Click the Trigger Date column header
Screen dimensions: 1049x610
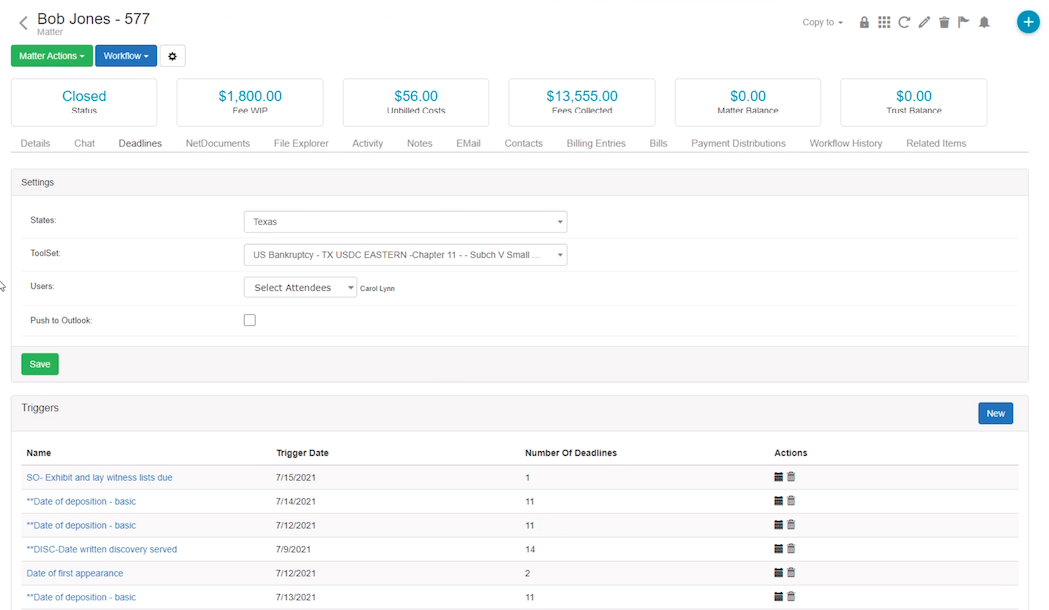(x=302, y=453)
